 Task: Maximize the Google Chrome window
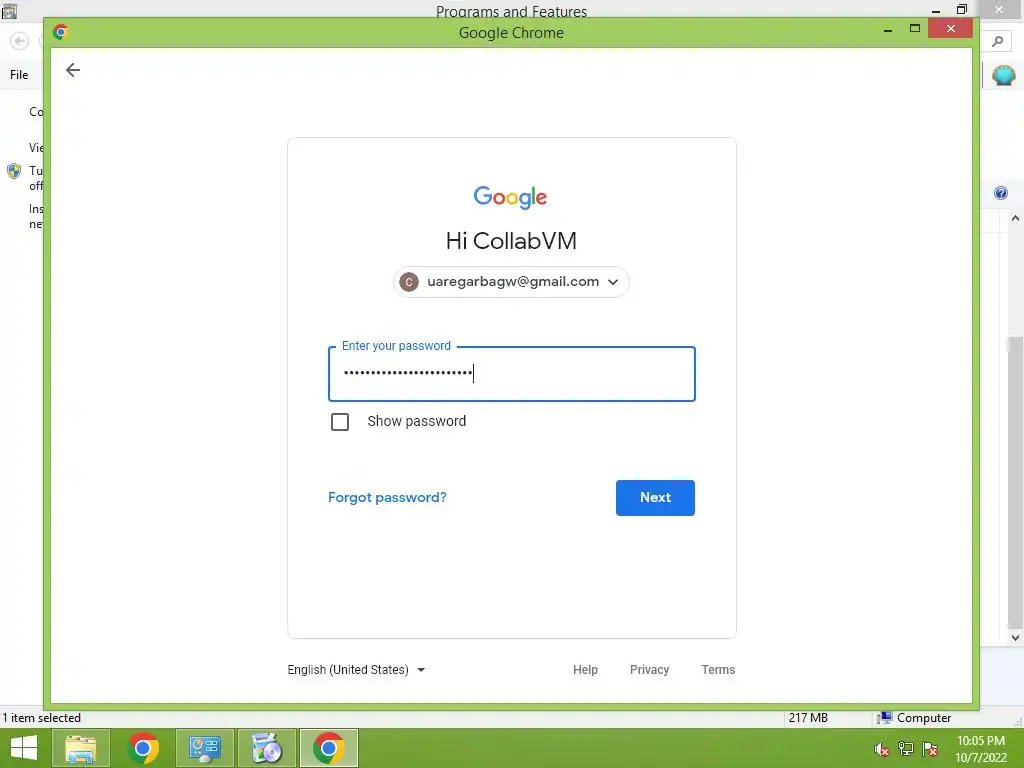pos(915,28)
